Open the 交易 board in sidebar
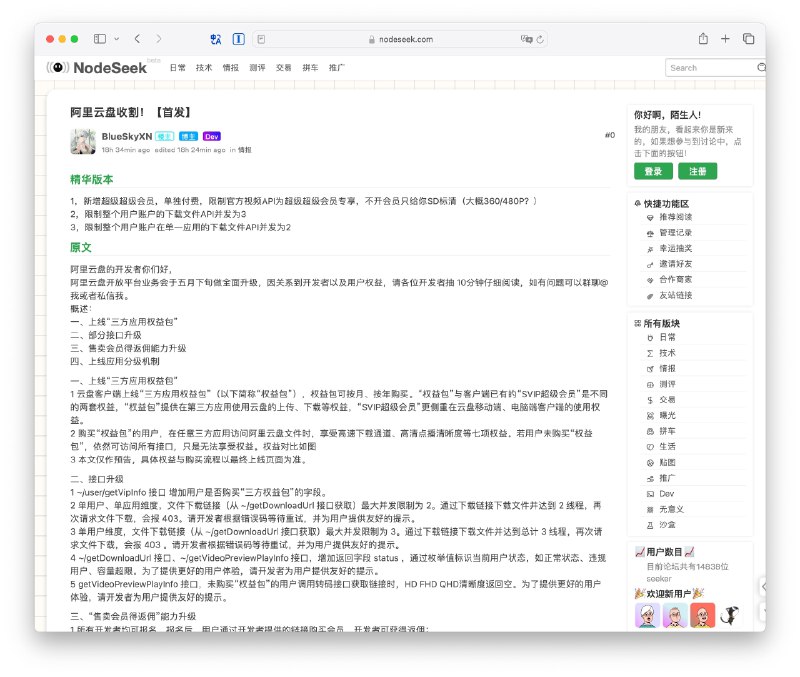The width and height of the screenshot is (800, 677). click(x=667, y=400)
